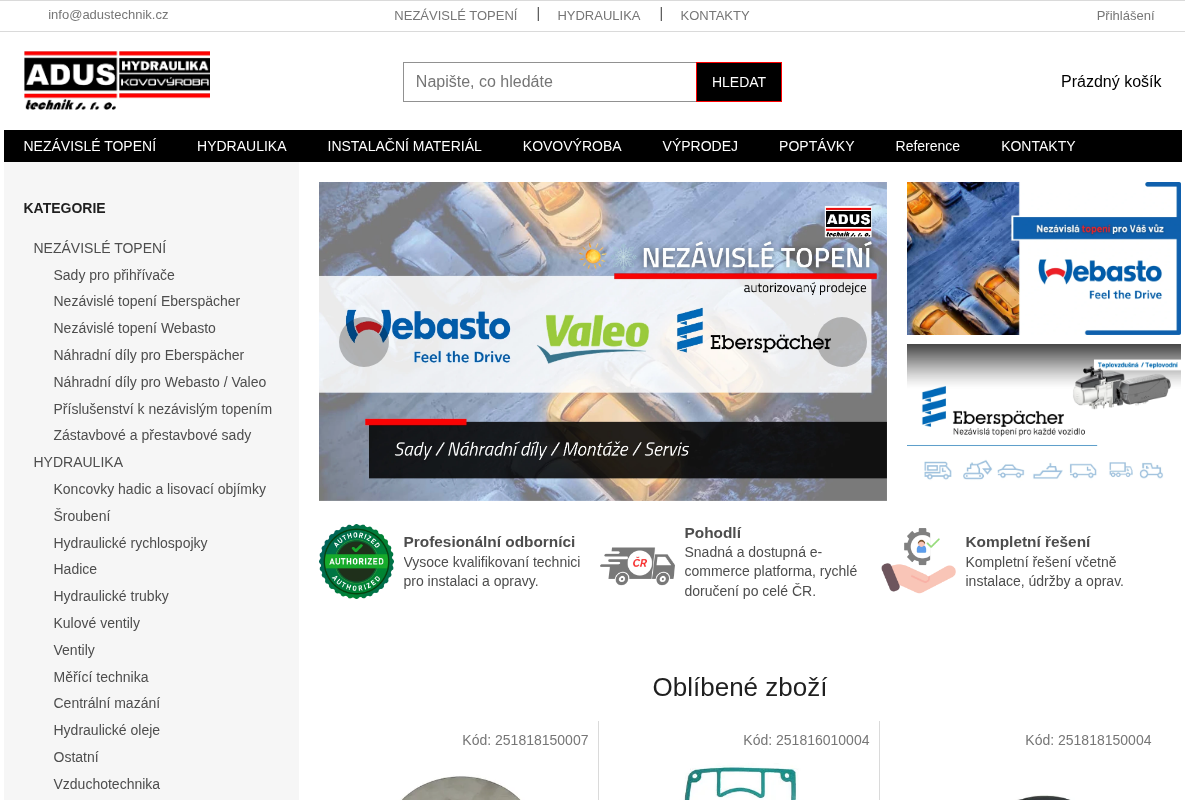Screen dimensions: 1200x800
Task: Click the Přihlášení login link
Action: pos(1125,15)
